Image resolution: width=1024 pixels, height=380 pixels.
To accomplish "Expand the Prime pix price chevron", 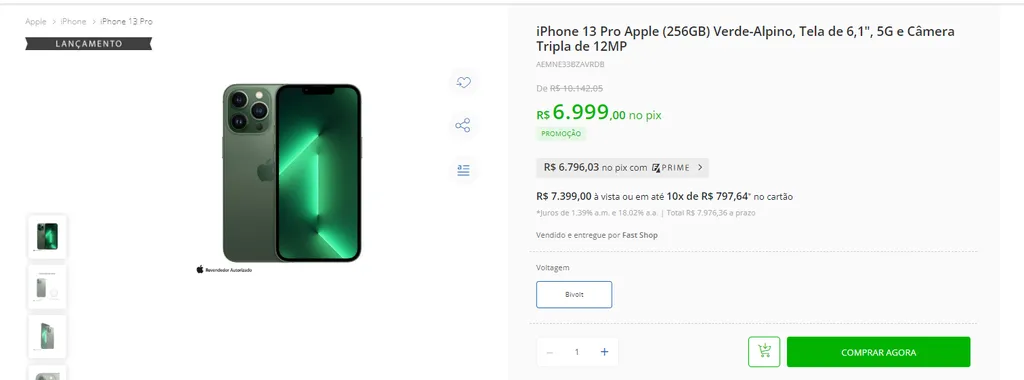I will click(x=700, y=167).
